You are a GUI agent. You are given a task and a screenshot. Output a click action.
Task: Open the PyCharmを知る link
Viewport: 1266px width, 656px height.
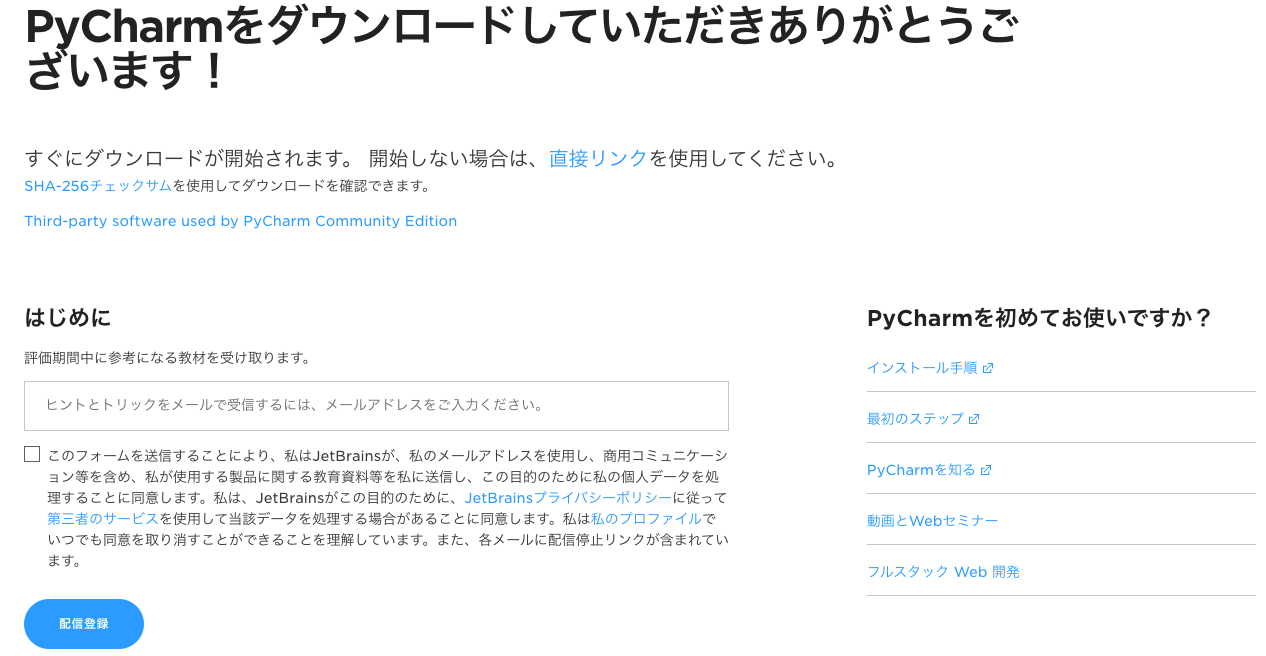pyautogui.click(x=921, y=470)
